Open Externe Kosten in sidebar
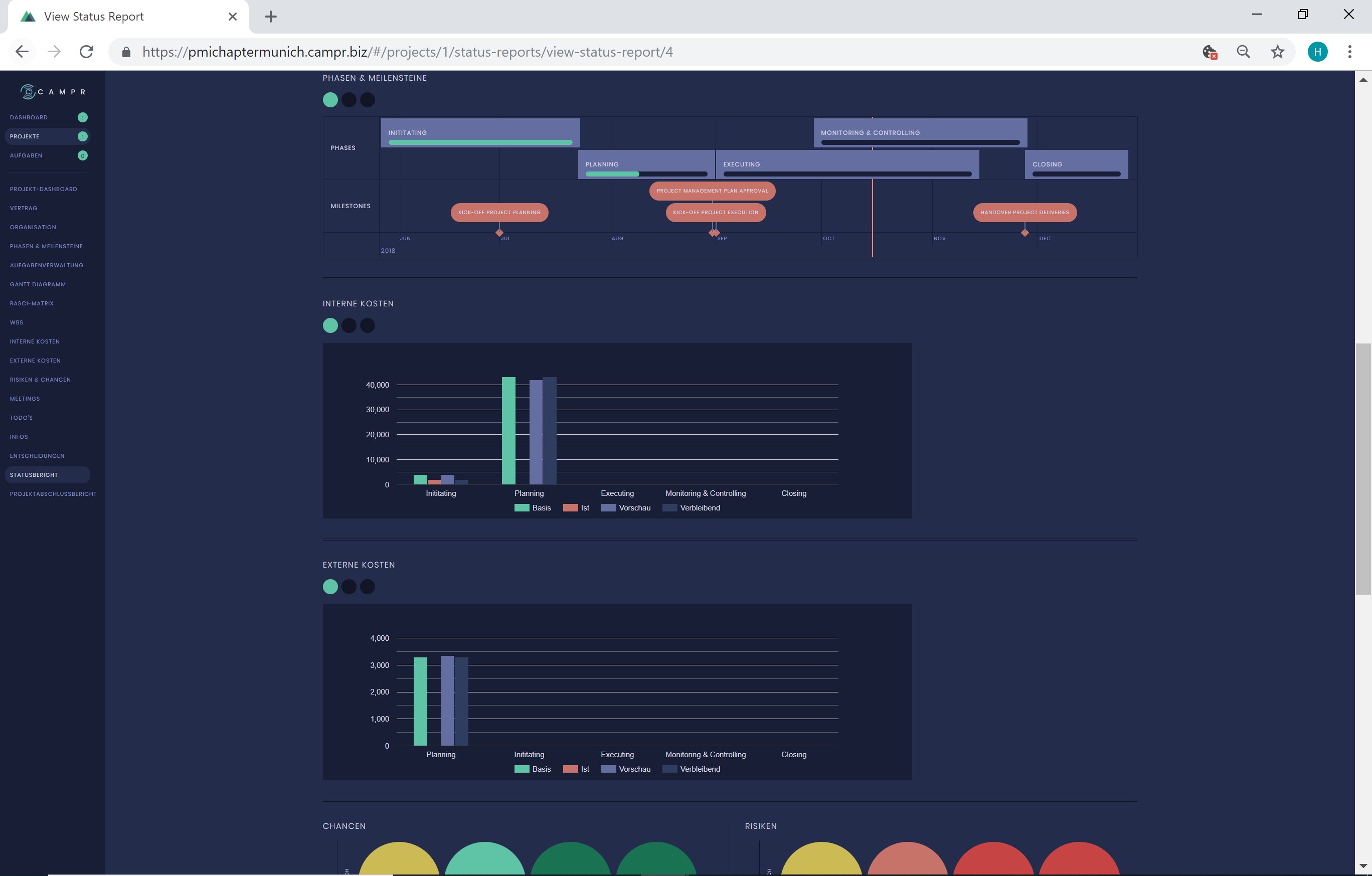The width and height of the screenshot is (1372, 876). click(35, 361)
